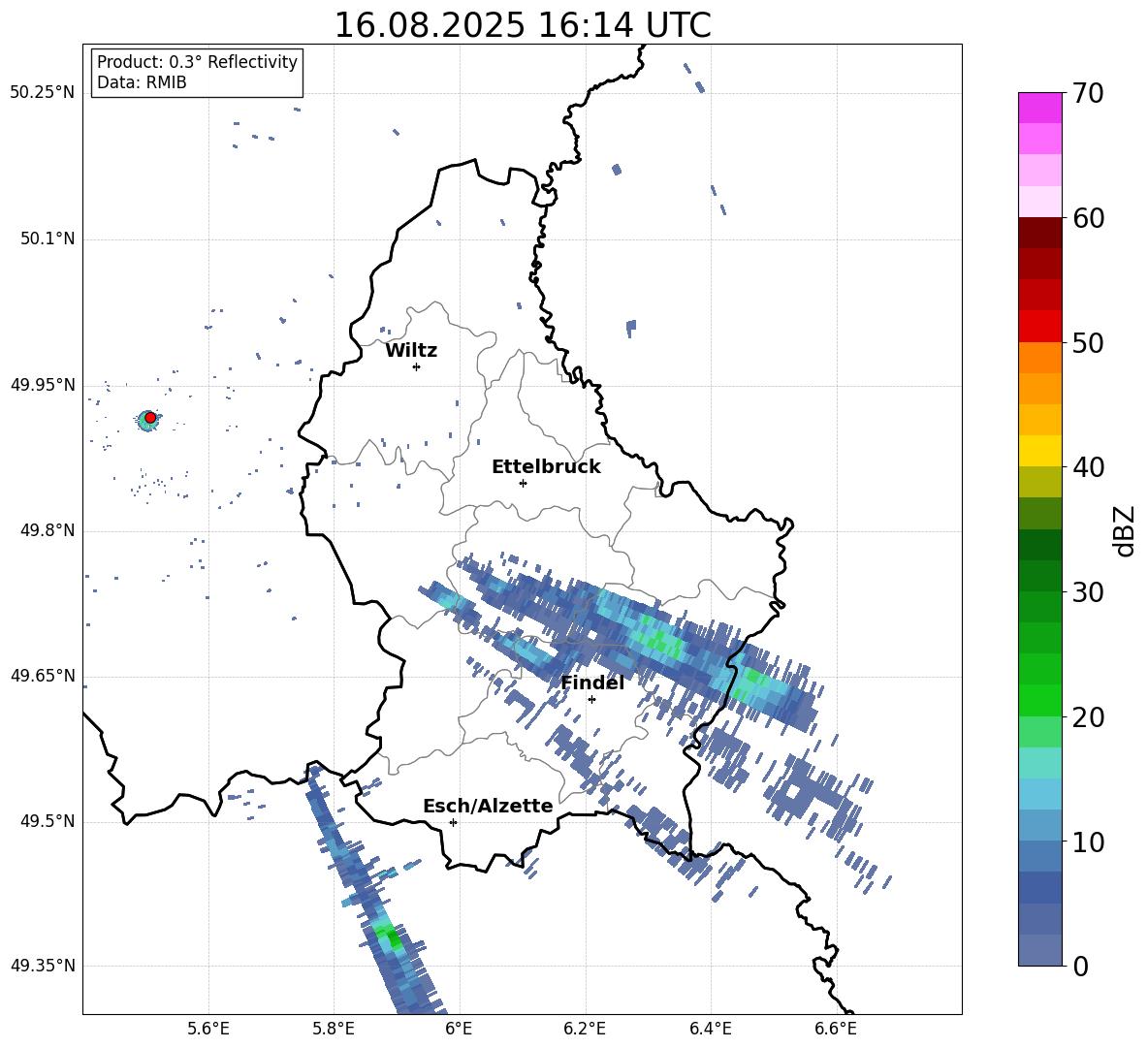Click the 5.8°E longitude label
1148x1048 pixels.
334,1029
